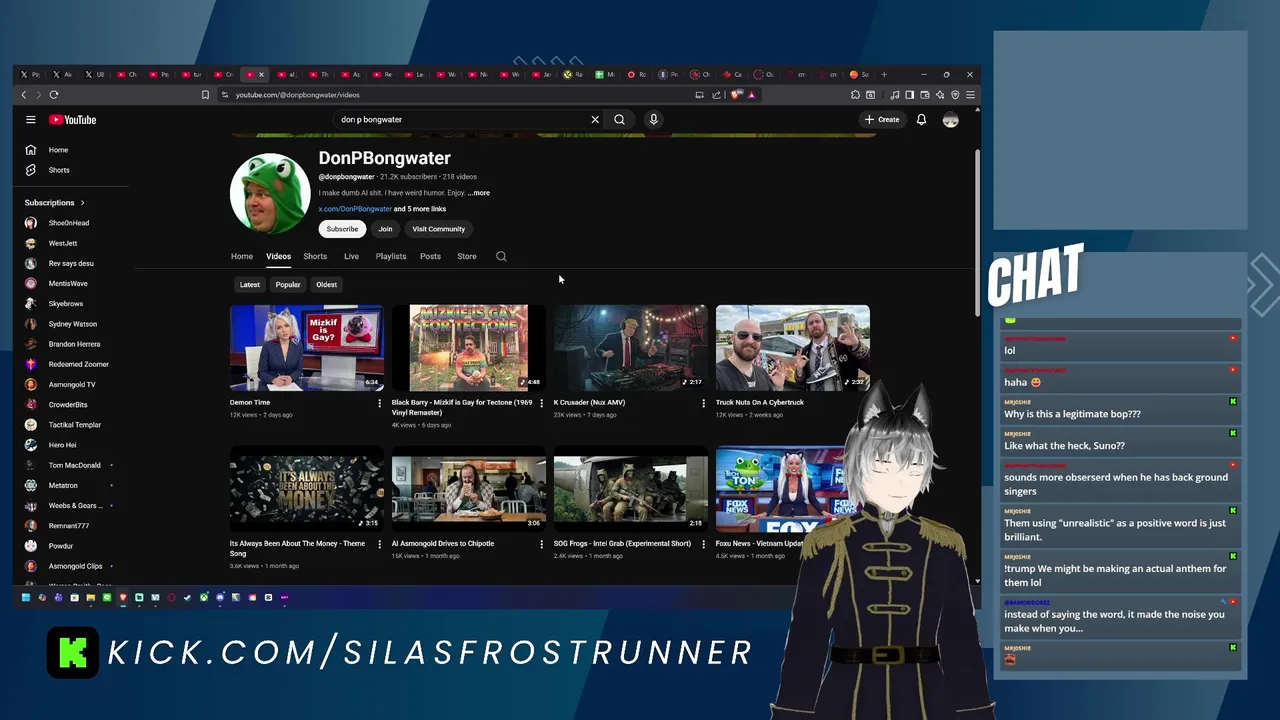Open the Brave Rewards triangle icon
This screenshot has height=720, width=1280.
point(751,95)
